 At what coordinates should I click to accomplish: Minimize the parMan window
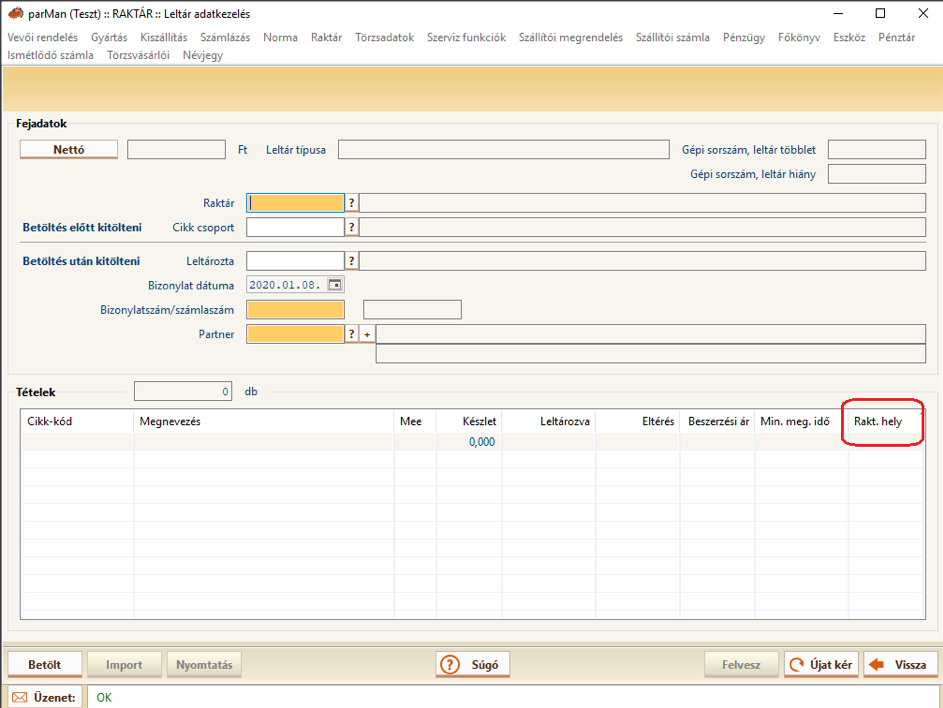coord(838,13)
